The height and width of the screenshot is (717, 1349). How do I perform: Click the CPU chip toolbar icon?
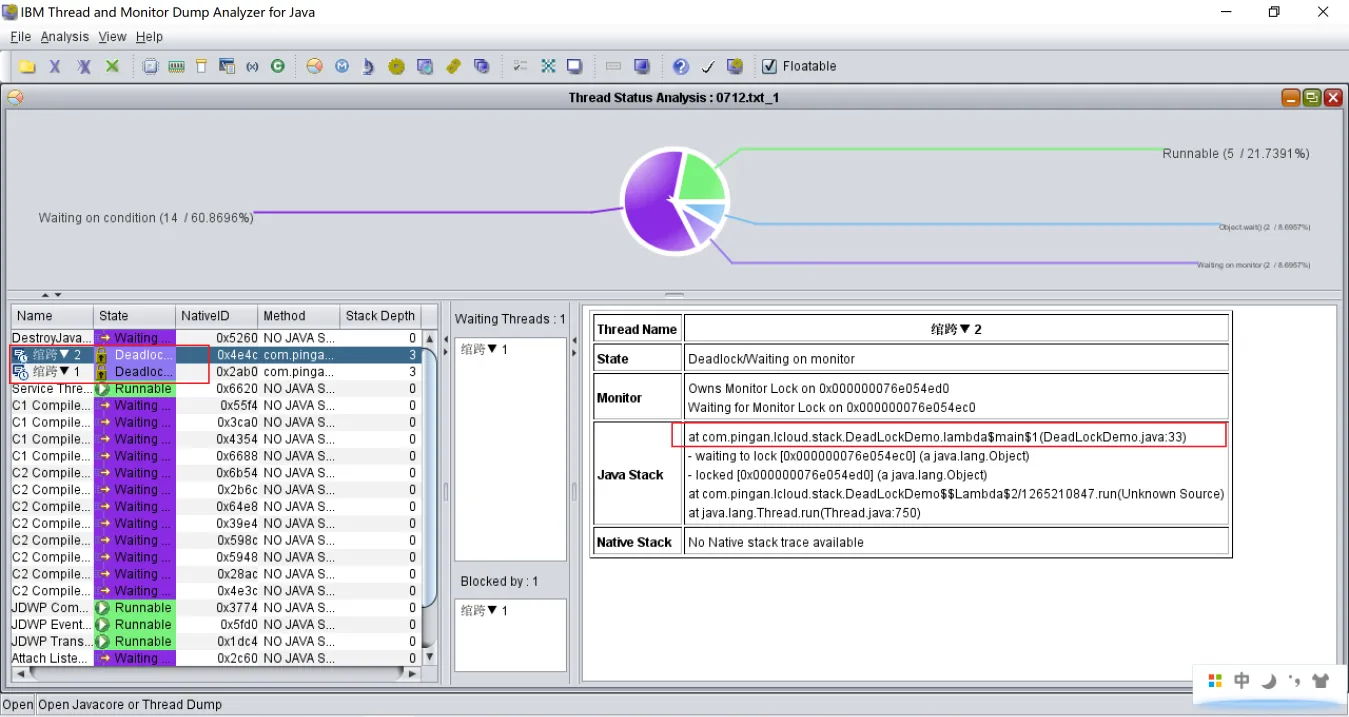151,66
